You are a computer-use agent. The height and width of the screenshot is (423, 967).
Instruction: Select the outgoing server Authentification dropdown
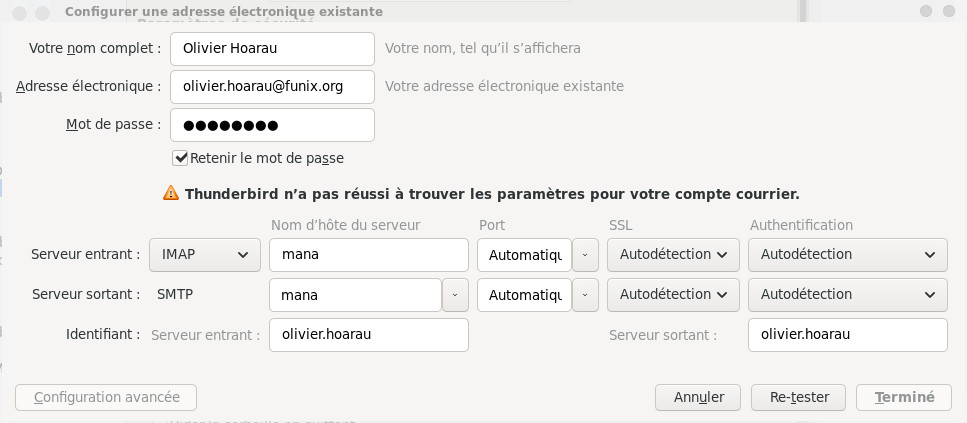click(x=847, y=295)
